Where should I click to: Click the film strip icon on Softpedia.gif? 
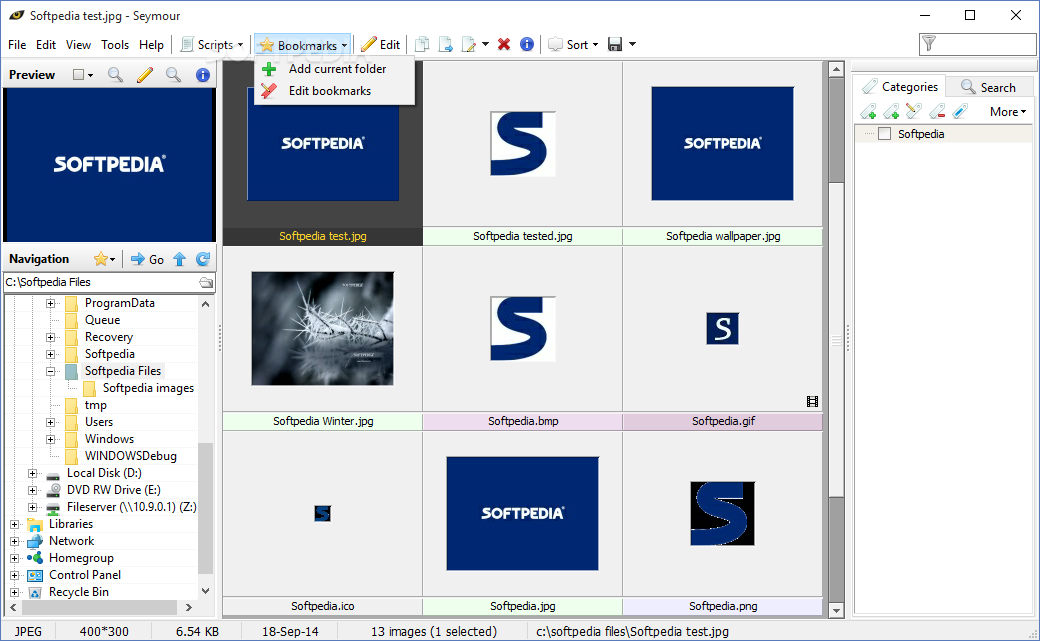812,401
